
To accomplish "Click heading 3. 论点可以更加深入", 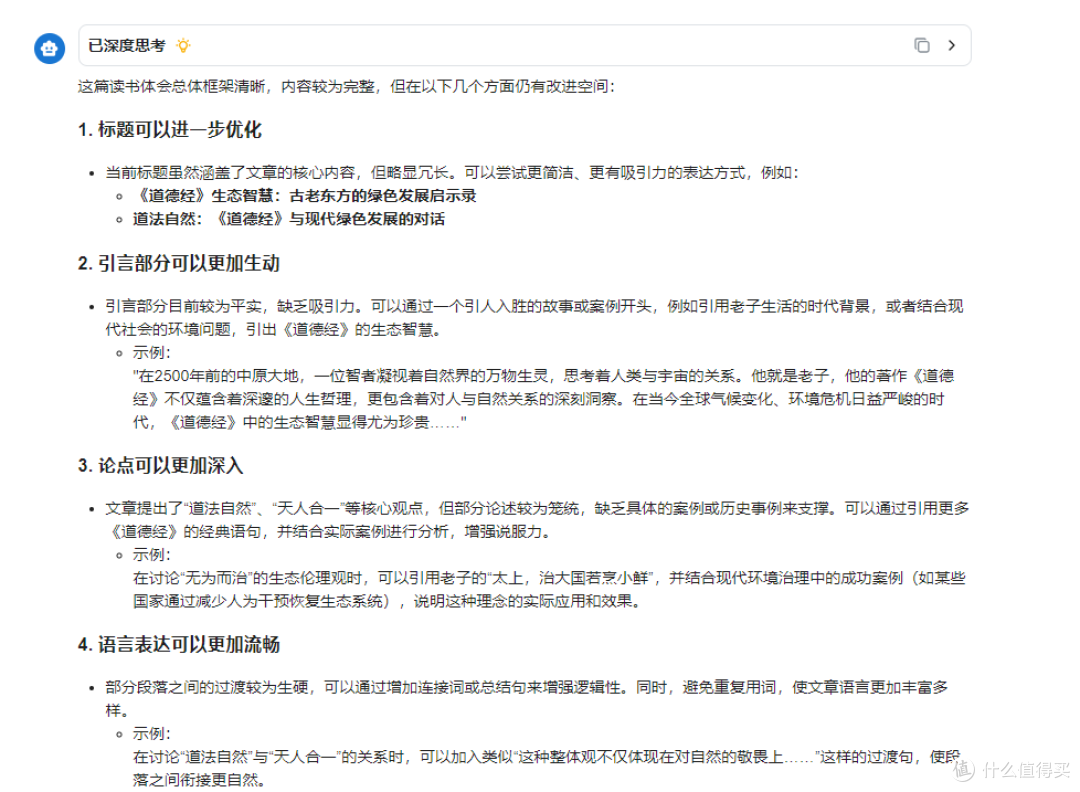I will pyautogui.click(x=160, y=466).
